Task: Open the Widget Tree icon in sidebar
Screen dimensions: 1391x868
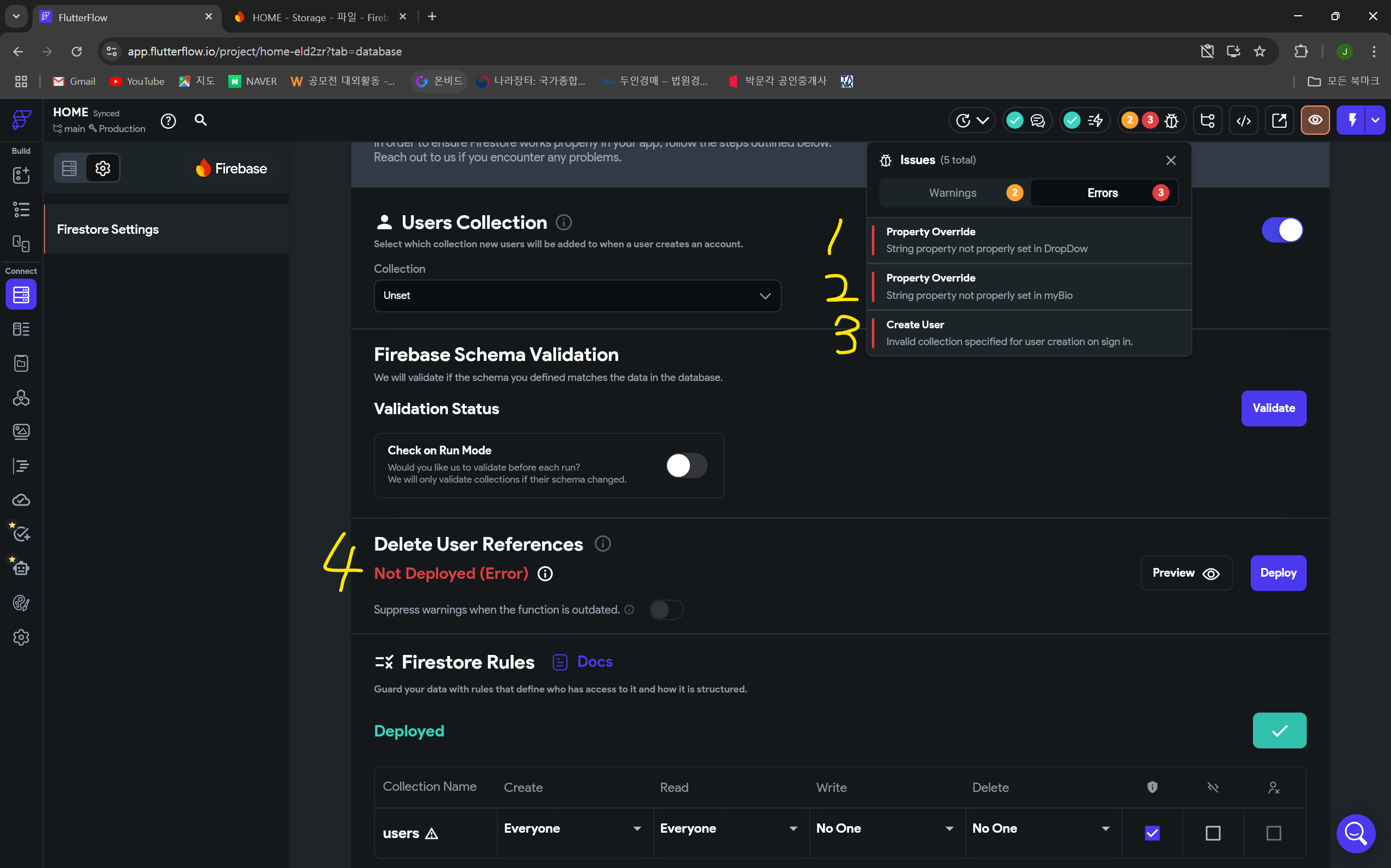Action: point(21,210)
